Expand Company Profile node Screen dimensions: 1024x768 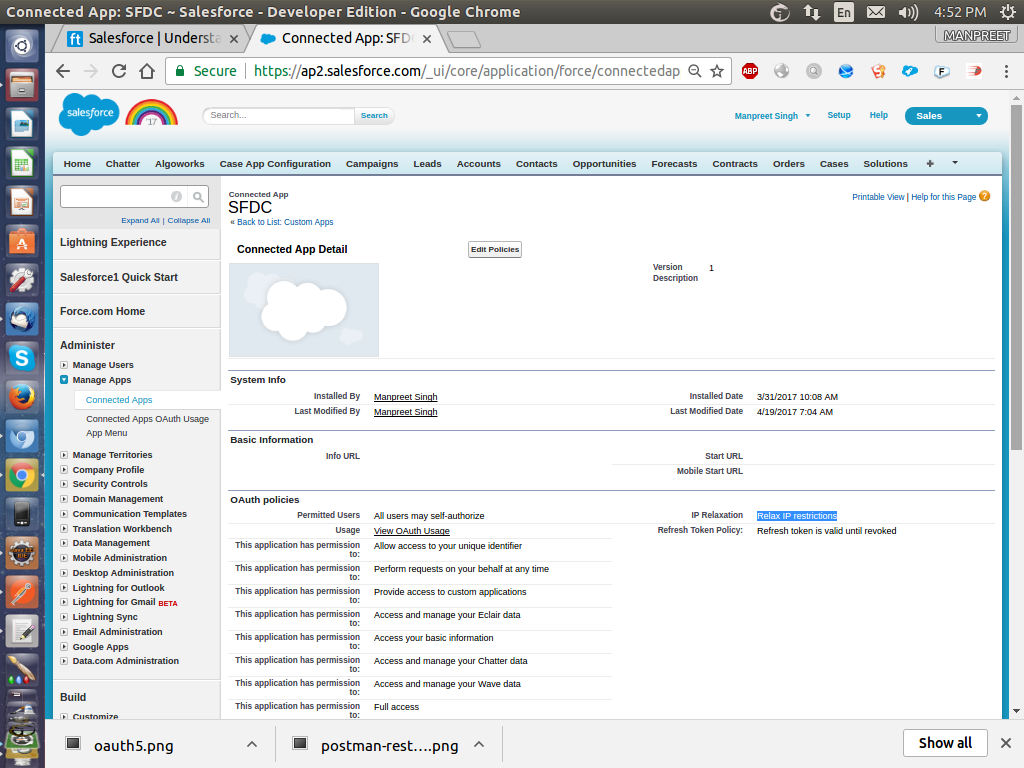[64, 470]
